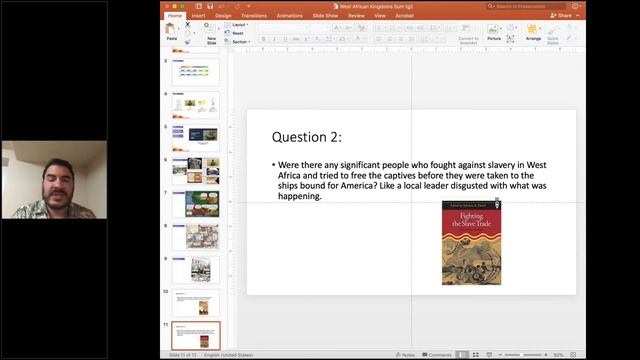Switch to the Transitions tab

tap(254, 16)
